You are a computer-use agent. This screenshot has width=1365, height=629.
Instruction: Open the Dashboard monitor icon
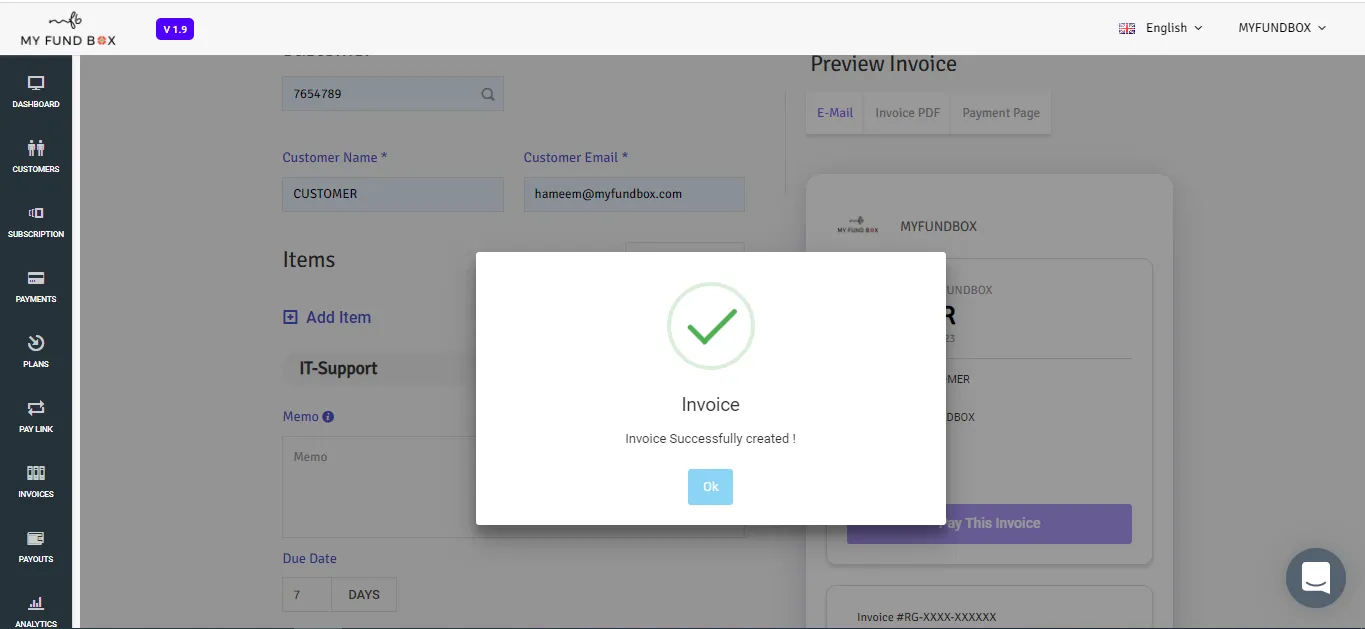(36, 84)
